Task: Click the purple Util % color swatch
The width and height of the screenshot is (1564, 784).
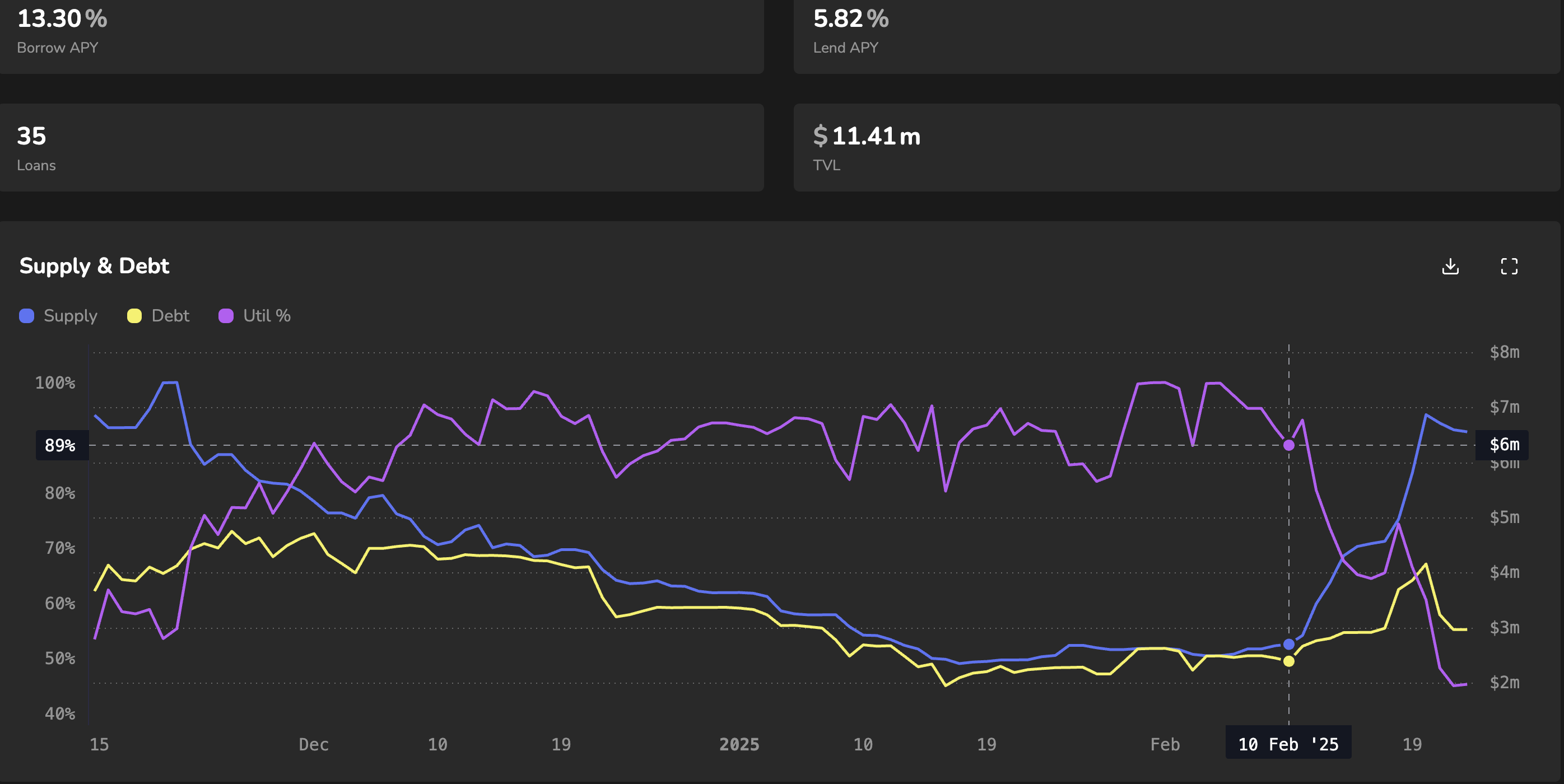Action: [x=226, y=316]
